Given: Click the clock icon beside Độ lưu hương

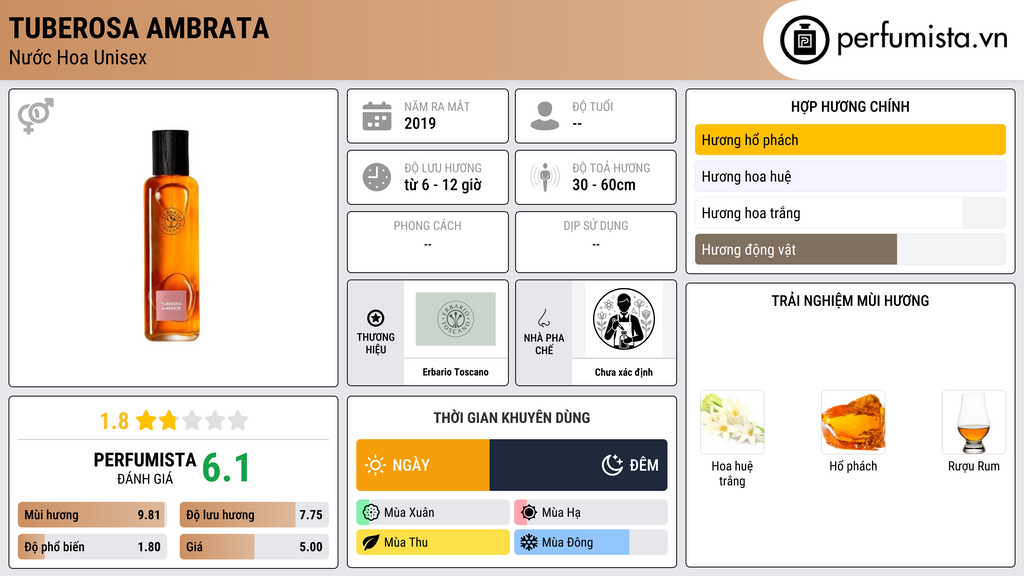Looking at the screenshot, I should coord(377,177).
